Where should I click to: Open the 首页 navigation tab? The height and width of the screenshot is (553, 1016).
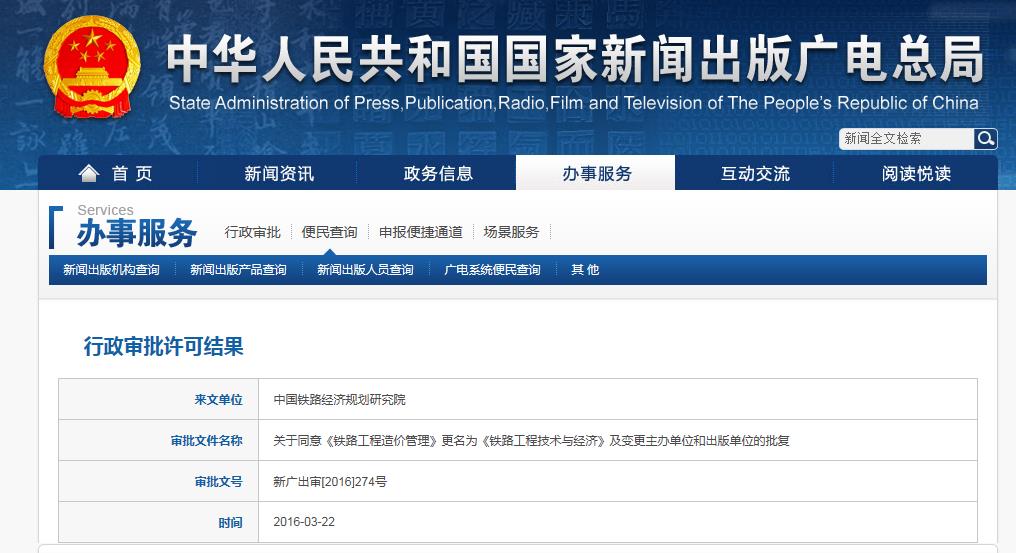coord(118,173)
